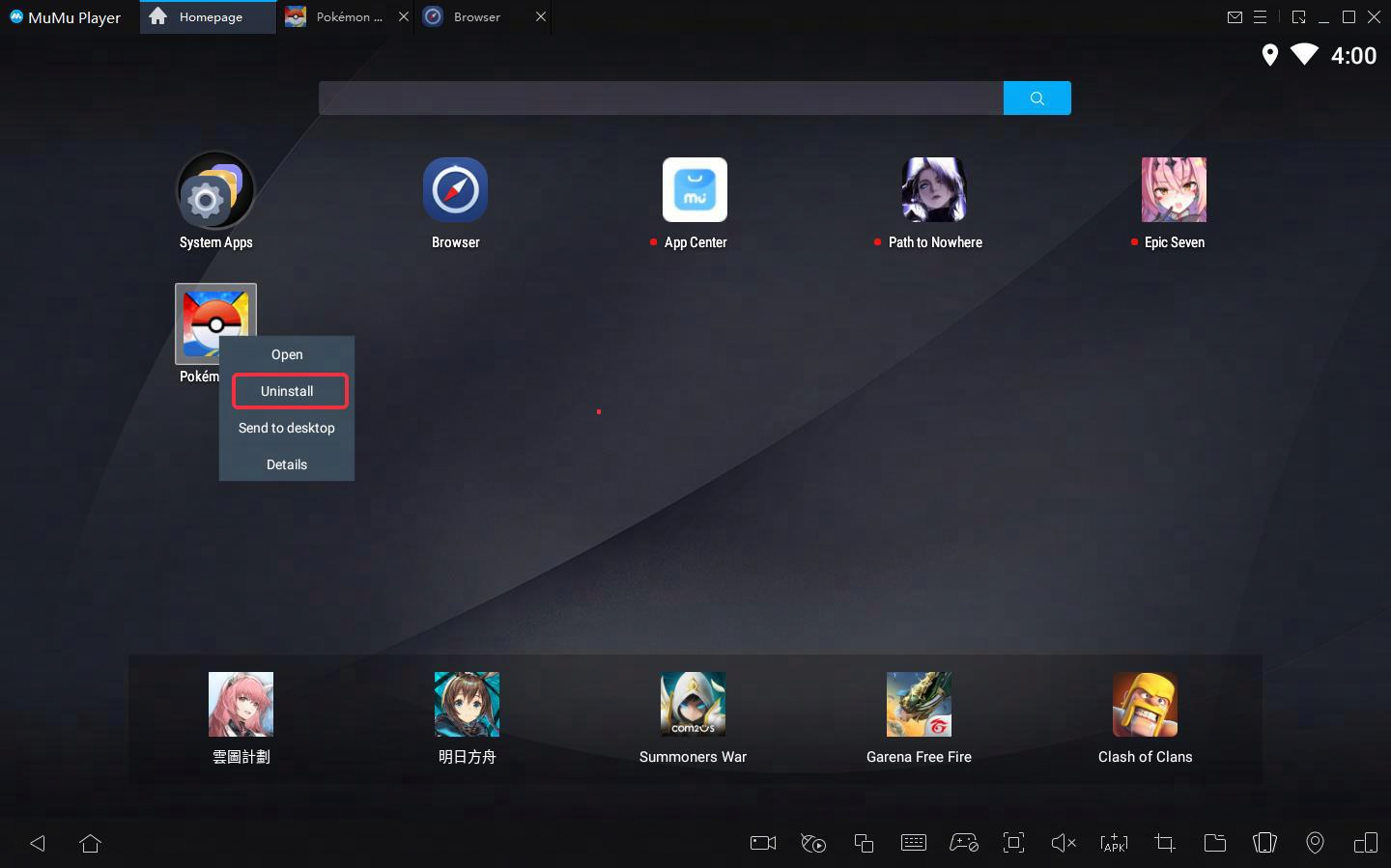Click the blue search button

[x=1036, y=98]
